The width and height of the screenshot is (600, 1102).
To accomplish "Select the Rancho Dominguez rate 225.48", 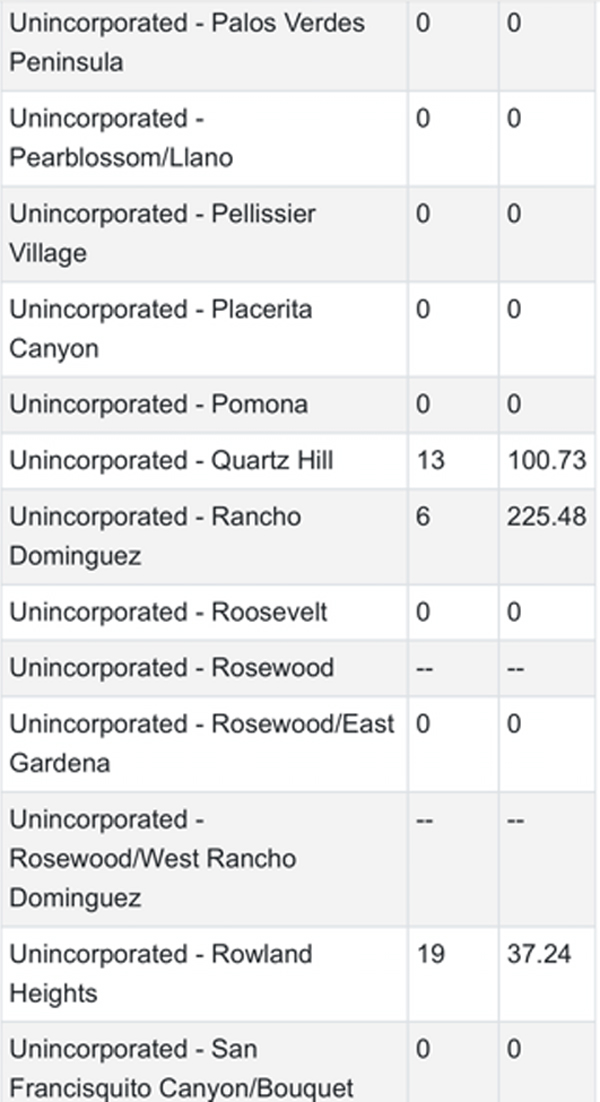I will [547, 517].
